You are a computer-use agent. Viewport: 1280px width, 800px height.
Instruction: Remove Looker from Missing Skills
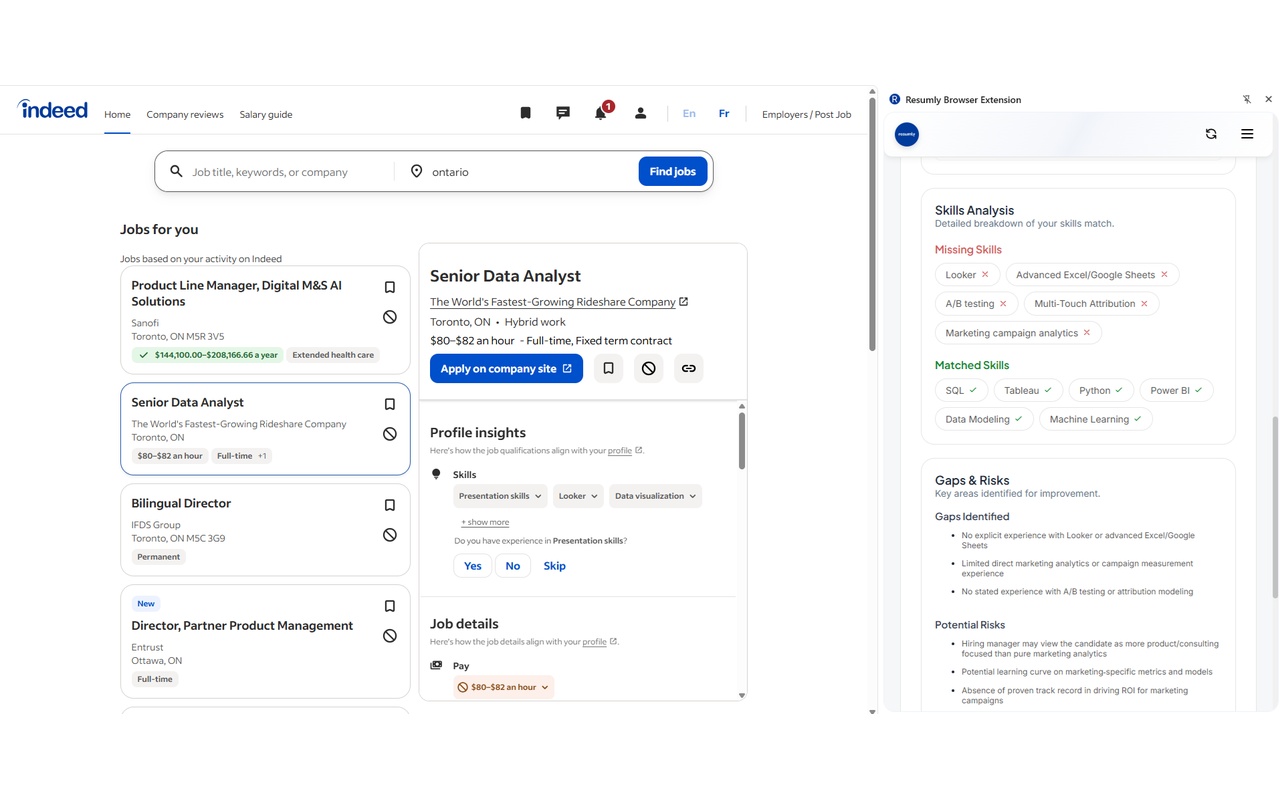[x=986, y=274]
